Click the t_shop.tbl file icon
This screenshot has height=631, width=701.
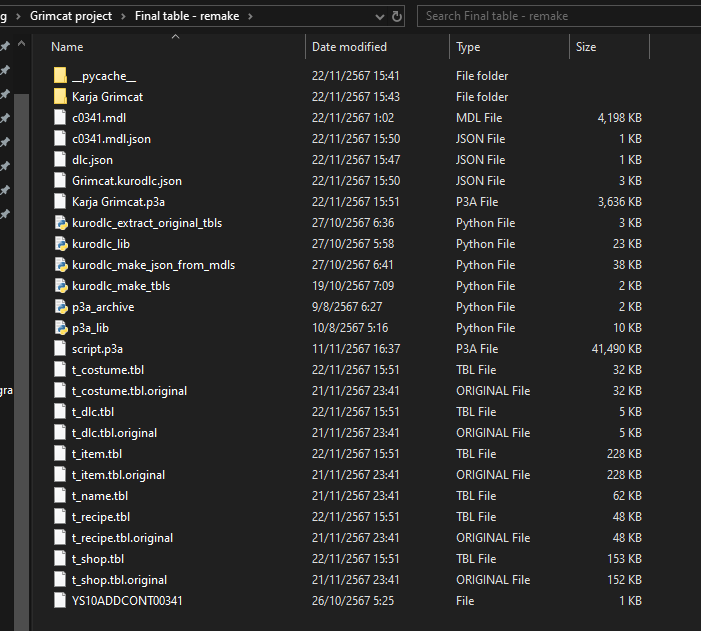point(60,559)
